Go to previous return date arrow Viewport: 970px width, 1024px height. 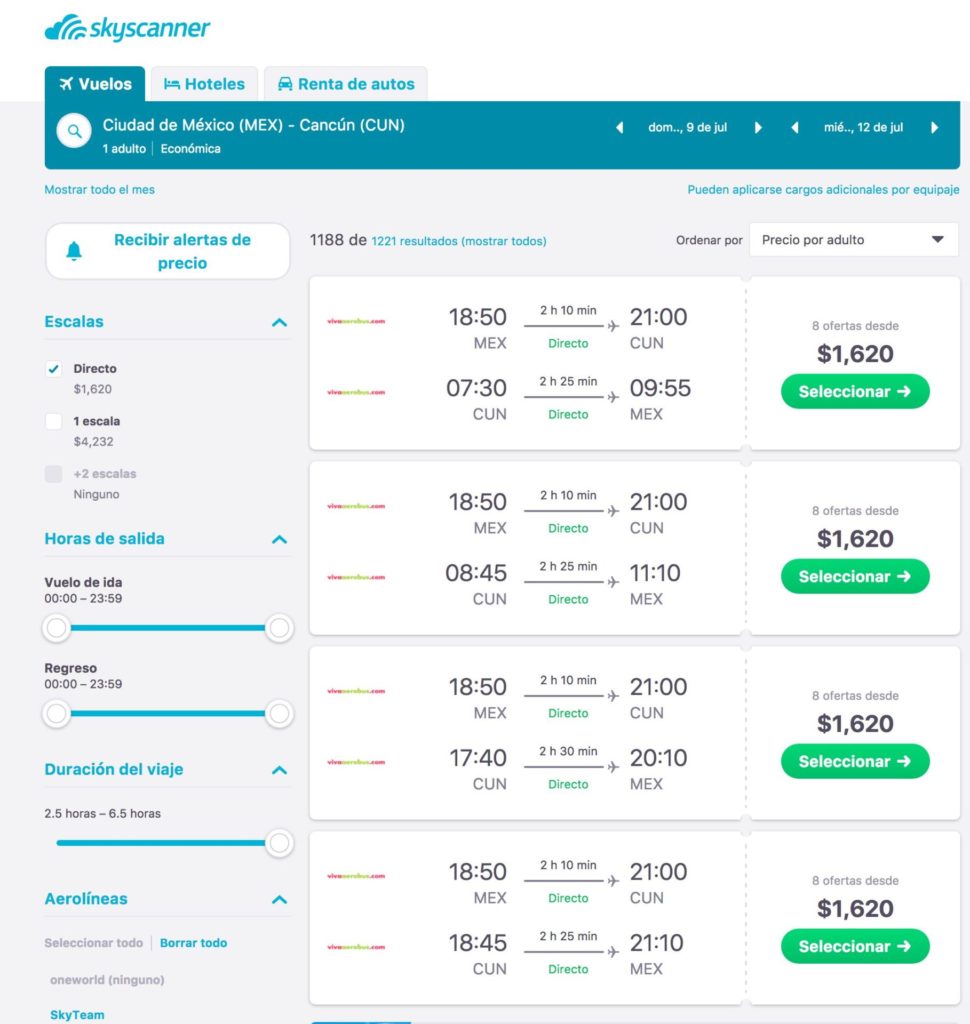point(795,128)
